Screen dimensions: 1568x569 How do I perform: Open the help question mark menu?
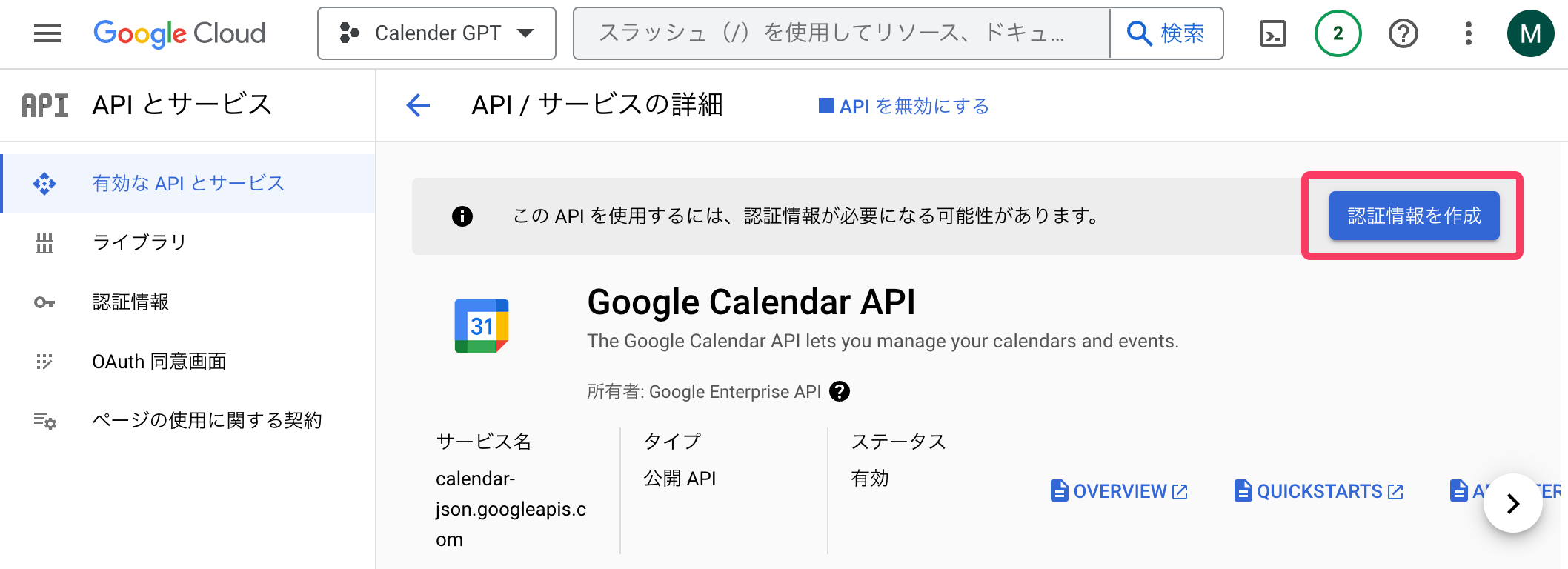(1403, 33)
